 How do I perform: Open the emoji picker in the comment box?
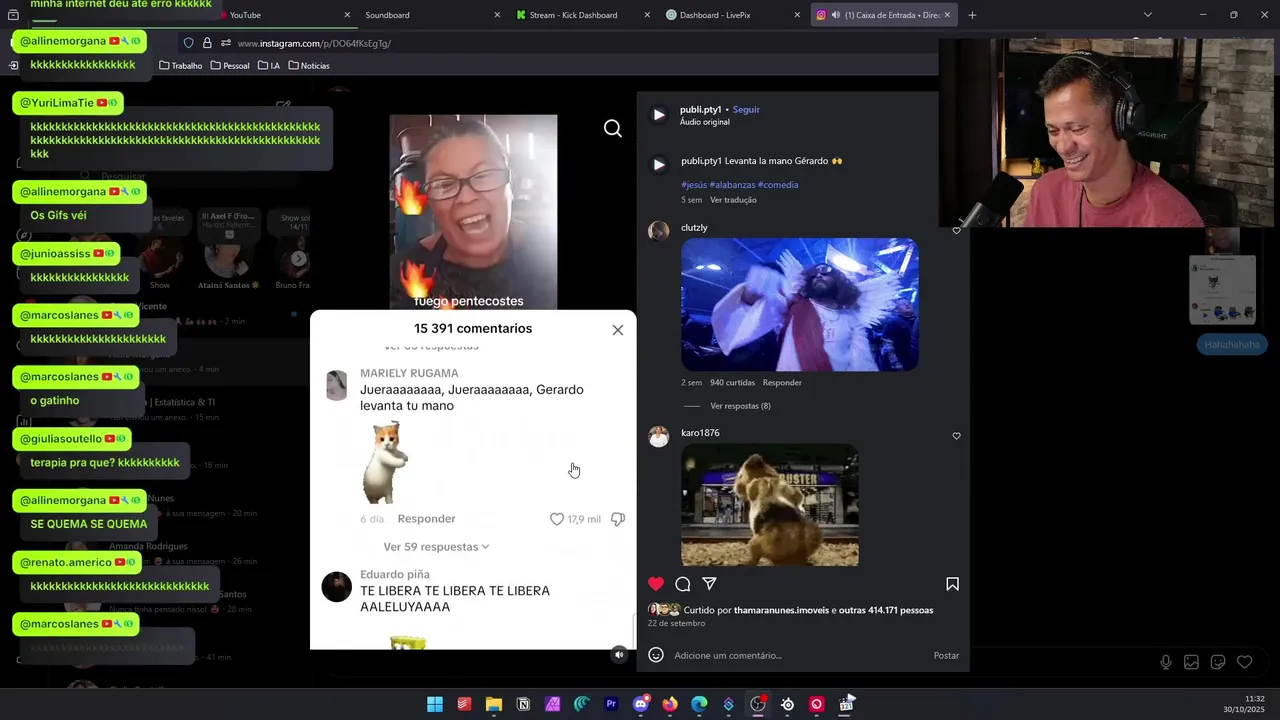tap(656, 655)
